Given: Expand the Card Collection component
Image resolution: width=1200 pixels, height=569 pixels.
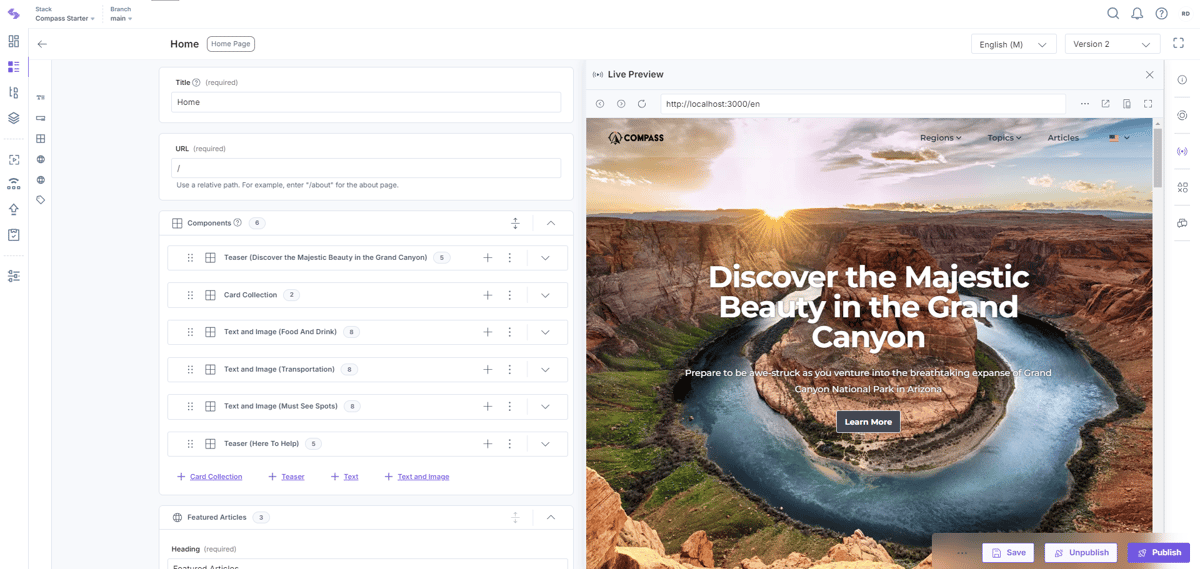Looking at the screenshot, I should (x=545, y=295).
